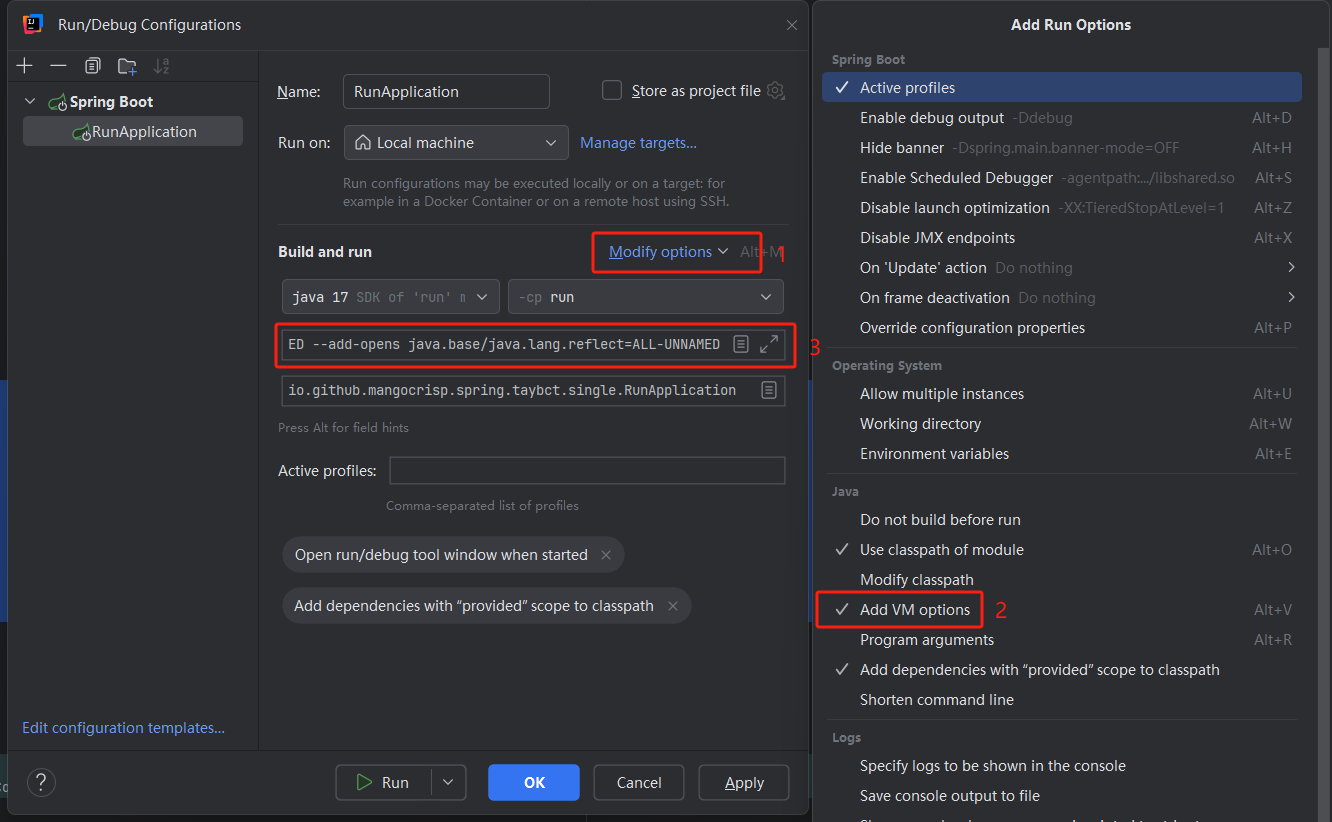Open Store as project file settings gear
This screenshot has height=822, width=1332.
coord(775,91)
